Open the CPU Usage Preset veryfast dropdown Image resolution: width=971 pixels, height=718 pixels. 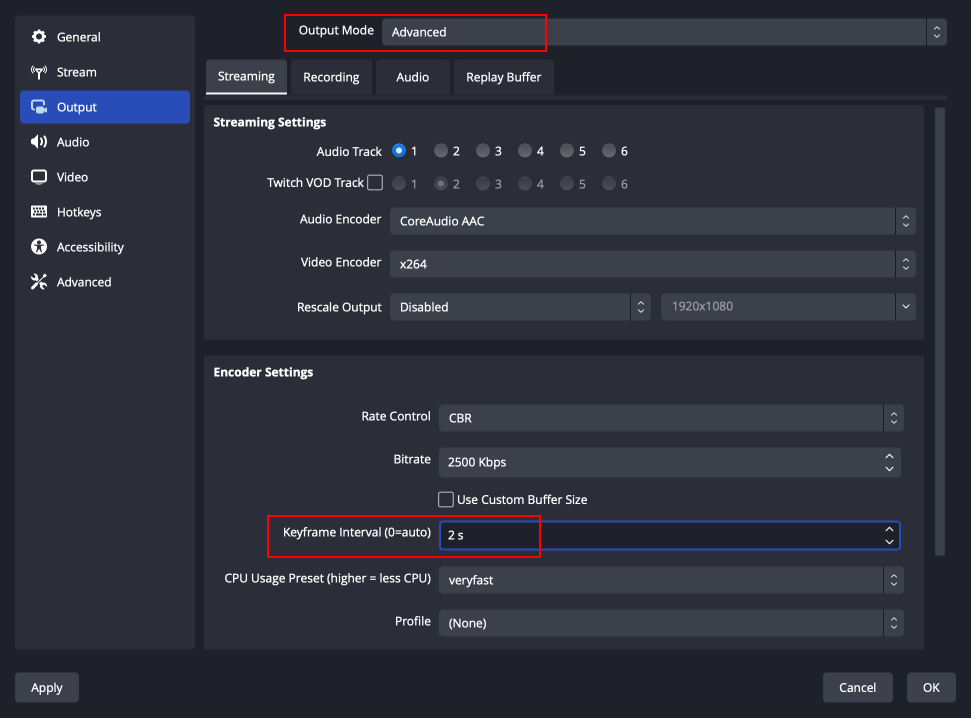click(x=671, y=580)
